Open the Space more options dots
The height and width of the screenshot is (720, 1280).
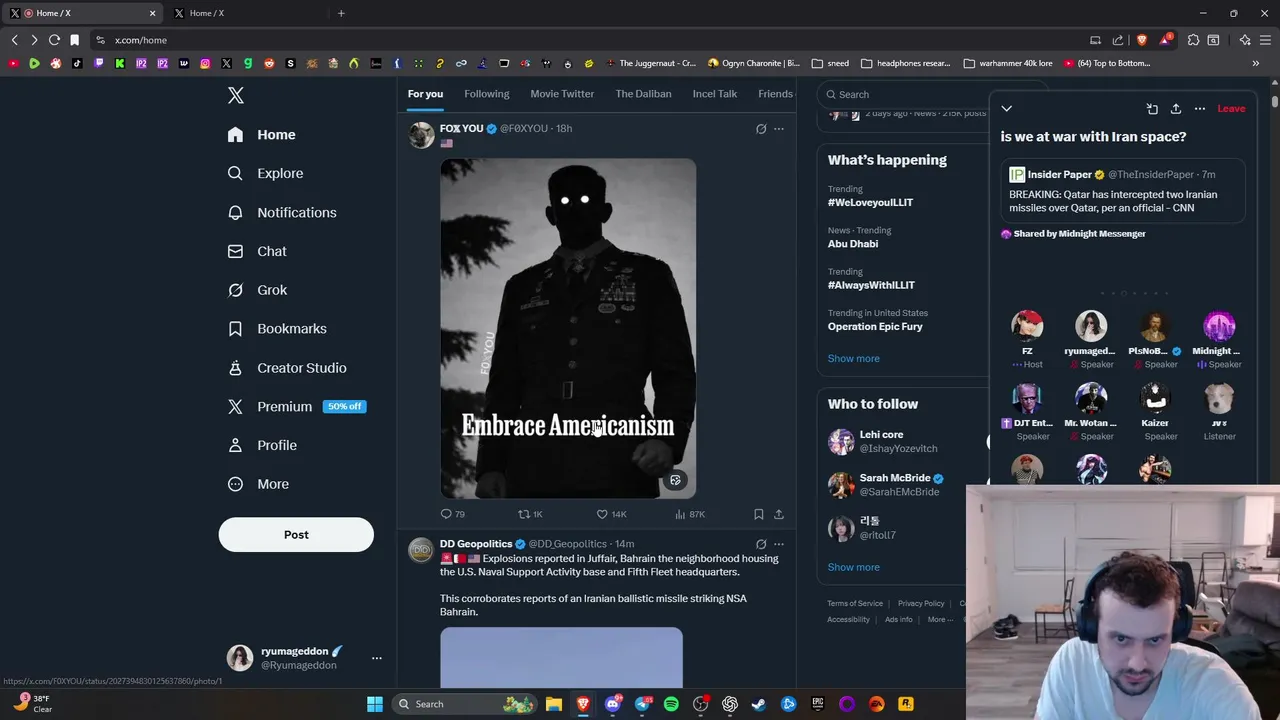click(x=1200, y=109)
